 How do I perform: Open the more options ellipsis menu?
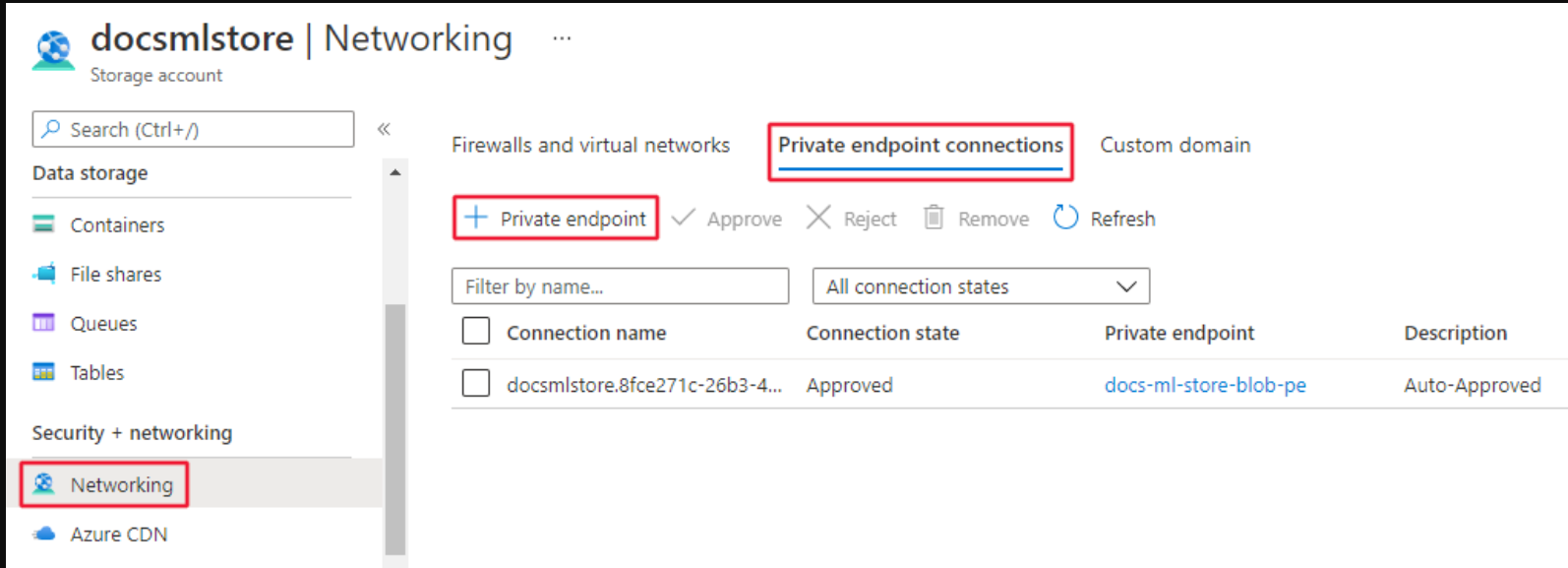[x=562, y=38]
